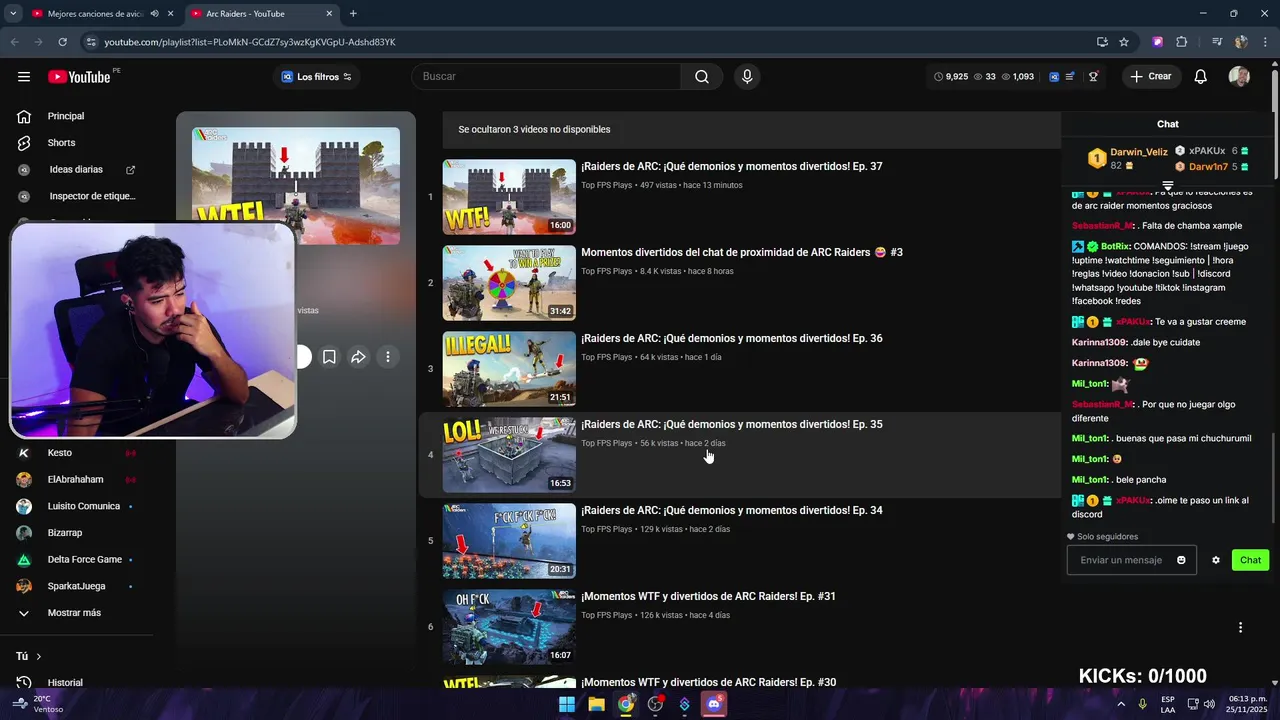Show hidden system tray icons chevron
Screen dimensions: 1280x720
[1120, 704]
